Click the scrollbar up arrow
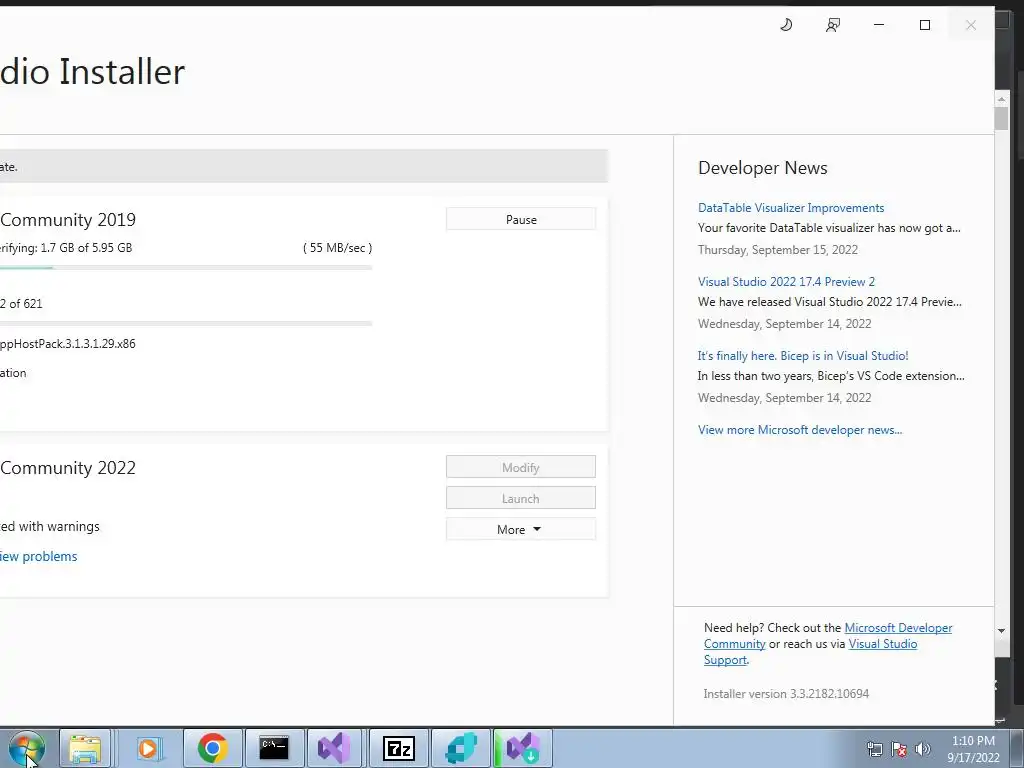The width and height of the screenshot is (1024, 768). 1001,99
